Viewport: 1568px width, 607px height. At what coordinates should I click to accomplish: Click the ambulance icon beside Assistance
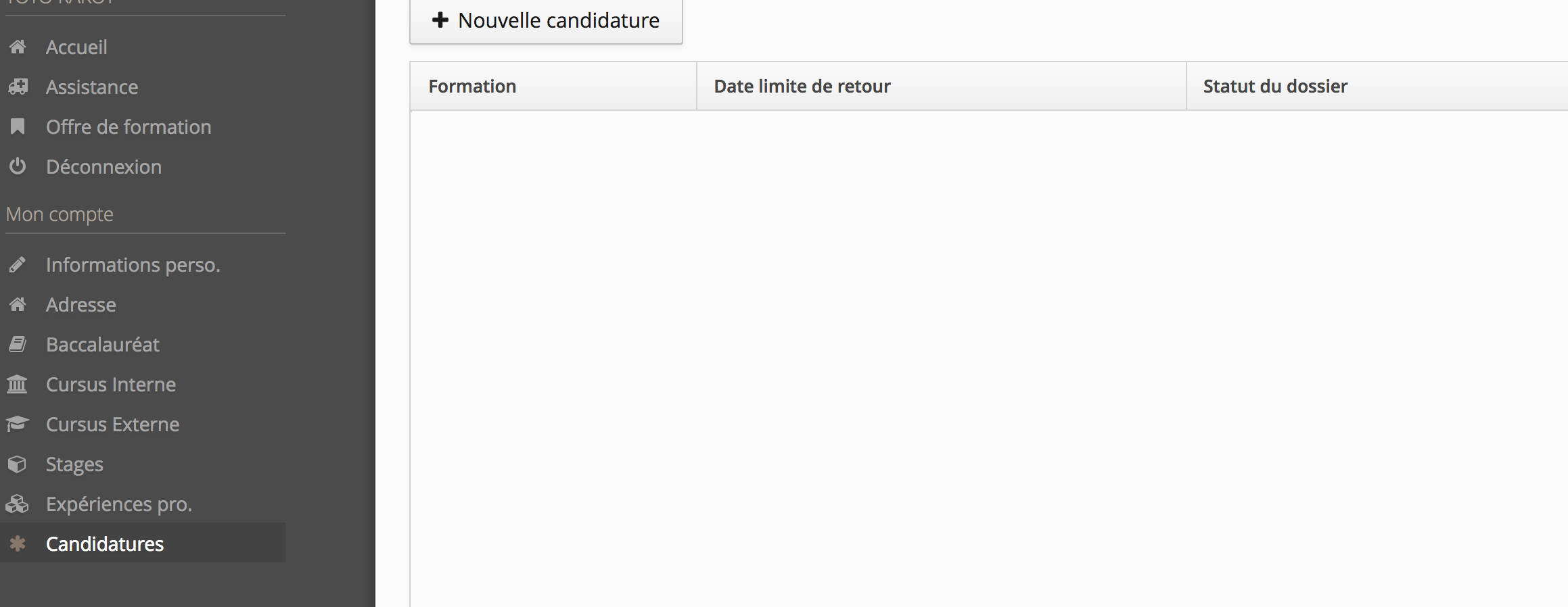[x=18, y=87]
